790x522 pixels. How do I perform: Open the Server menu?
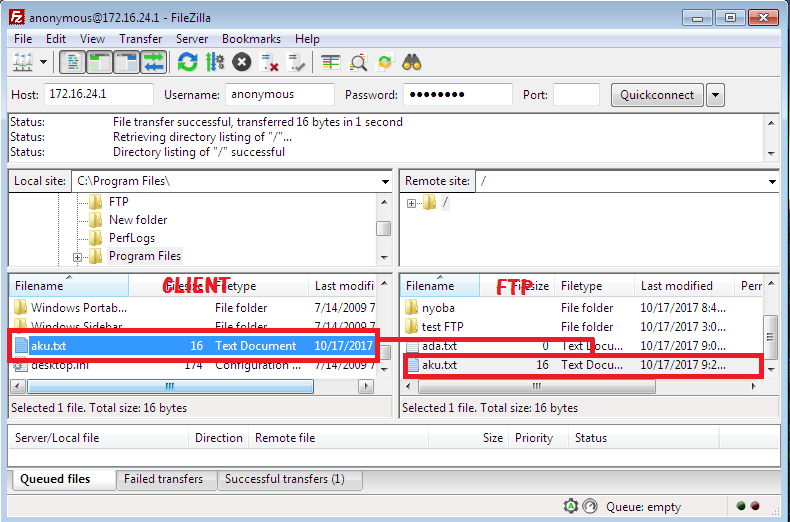(x=192, y=39)
